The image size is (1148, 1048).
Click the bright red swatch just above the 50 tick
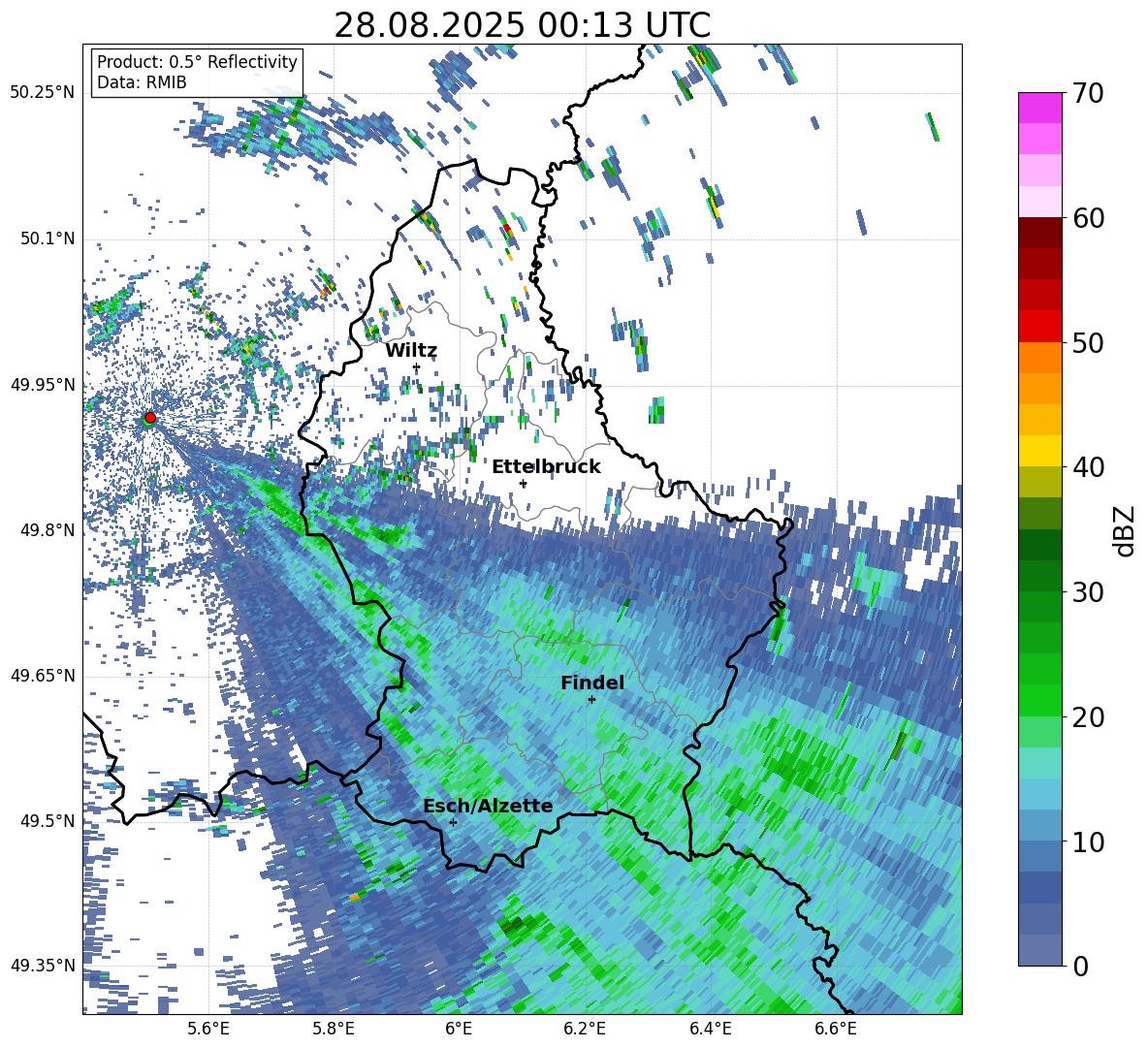[1039, 327]
